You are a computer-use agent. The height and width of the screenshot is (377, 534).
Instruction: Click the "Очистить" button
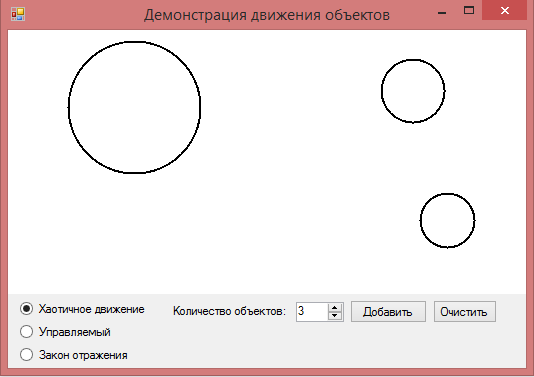coord(465,312)
